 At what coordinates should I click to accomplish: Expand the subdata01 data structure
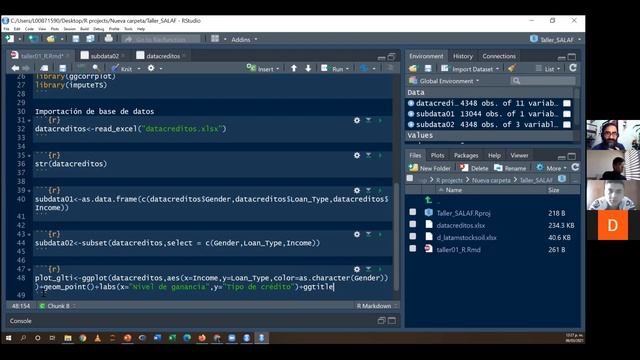click(x=411, y=114)
